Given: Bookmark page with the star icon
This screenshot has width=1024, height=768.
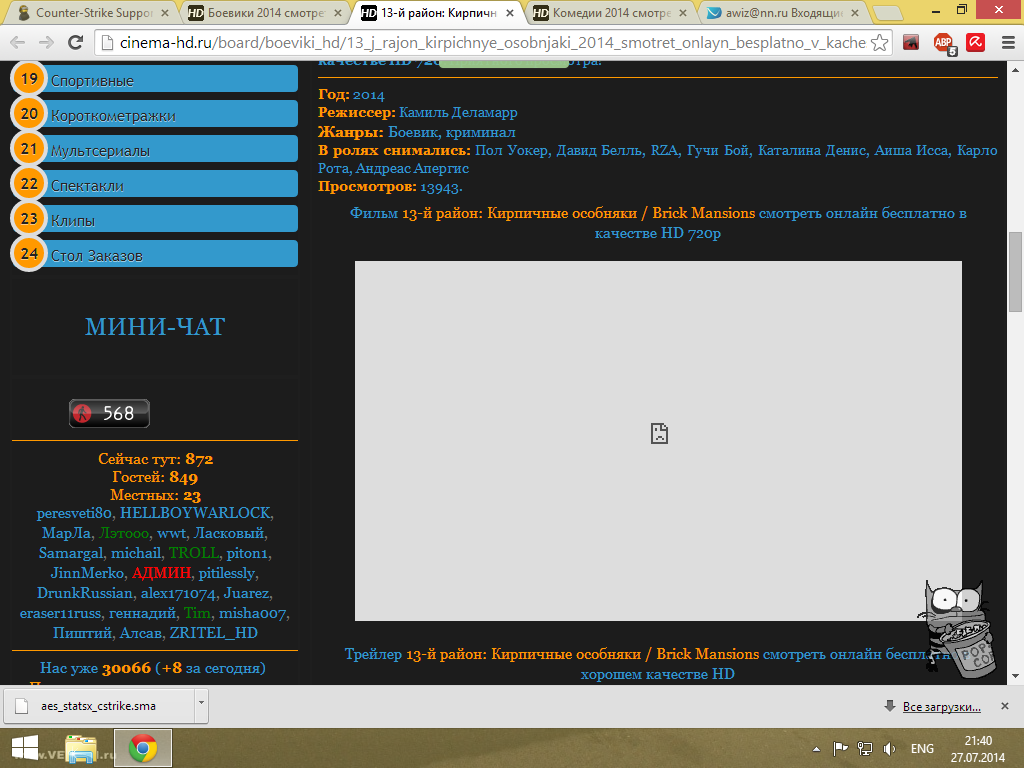Looking at the screenshot, I should (x=880, y=43).
